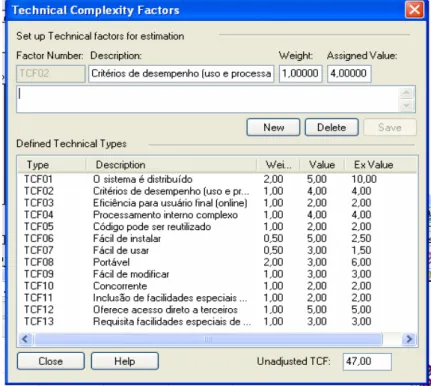Create a new factor with New button
This screenshot has width=431, height=386.
click(273, 127)
